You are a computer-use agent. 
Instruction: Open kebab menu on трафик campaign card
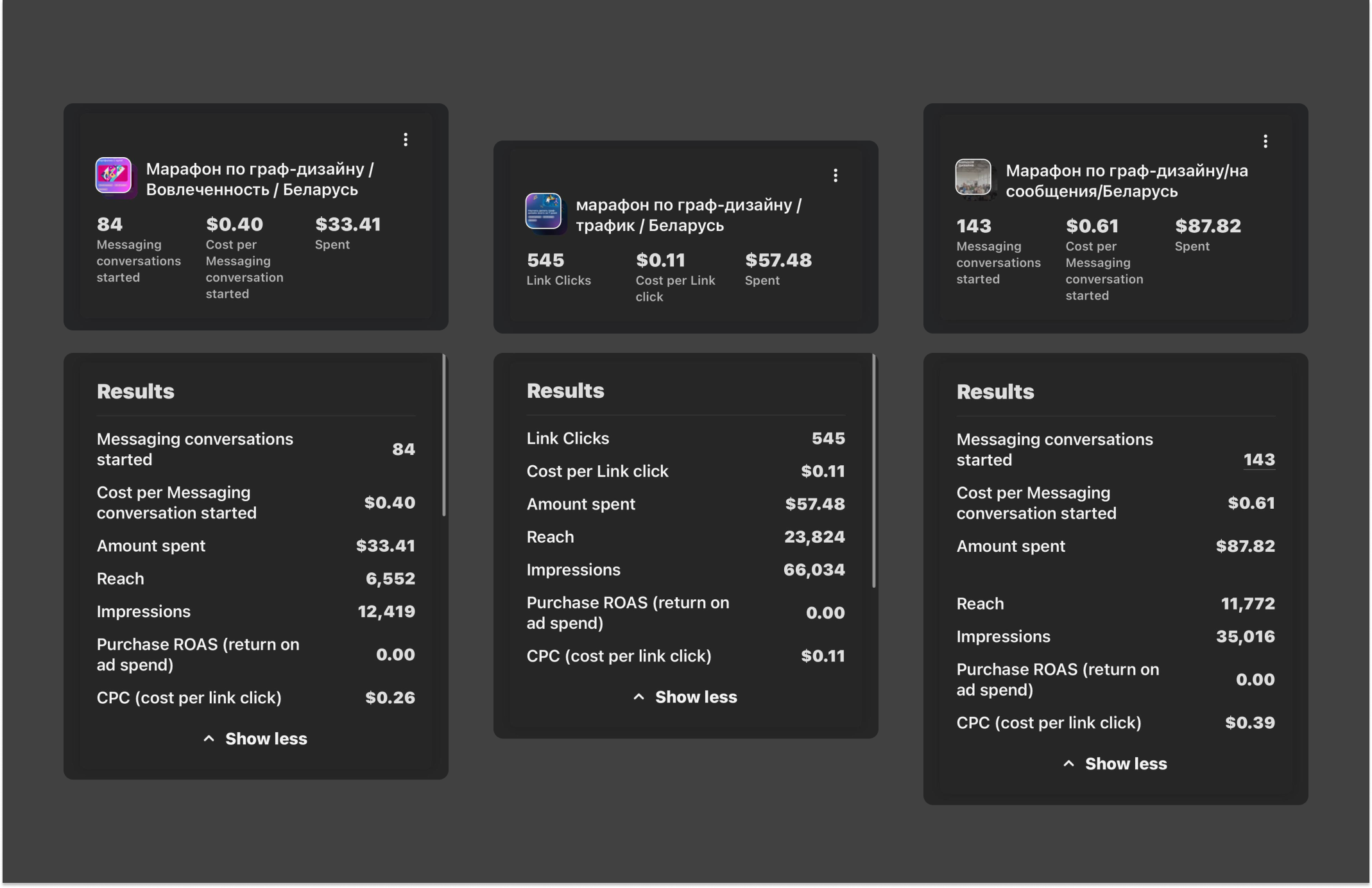836,176
